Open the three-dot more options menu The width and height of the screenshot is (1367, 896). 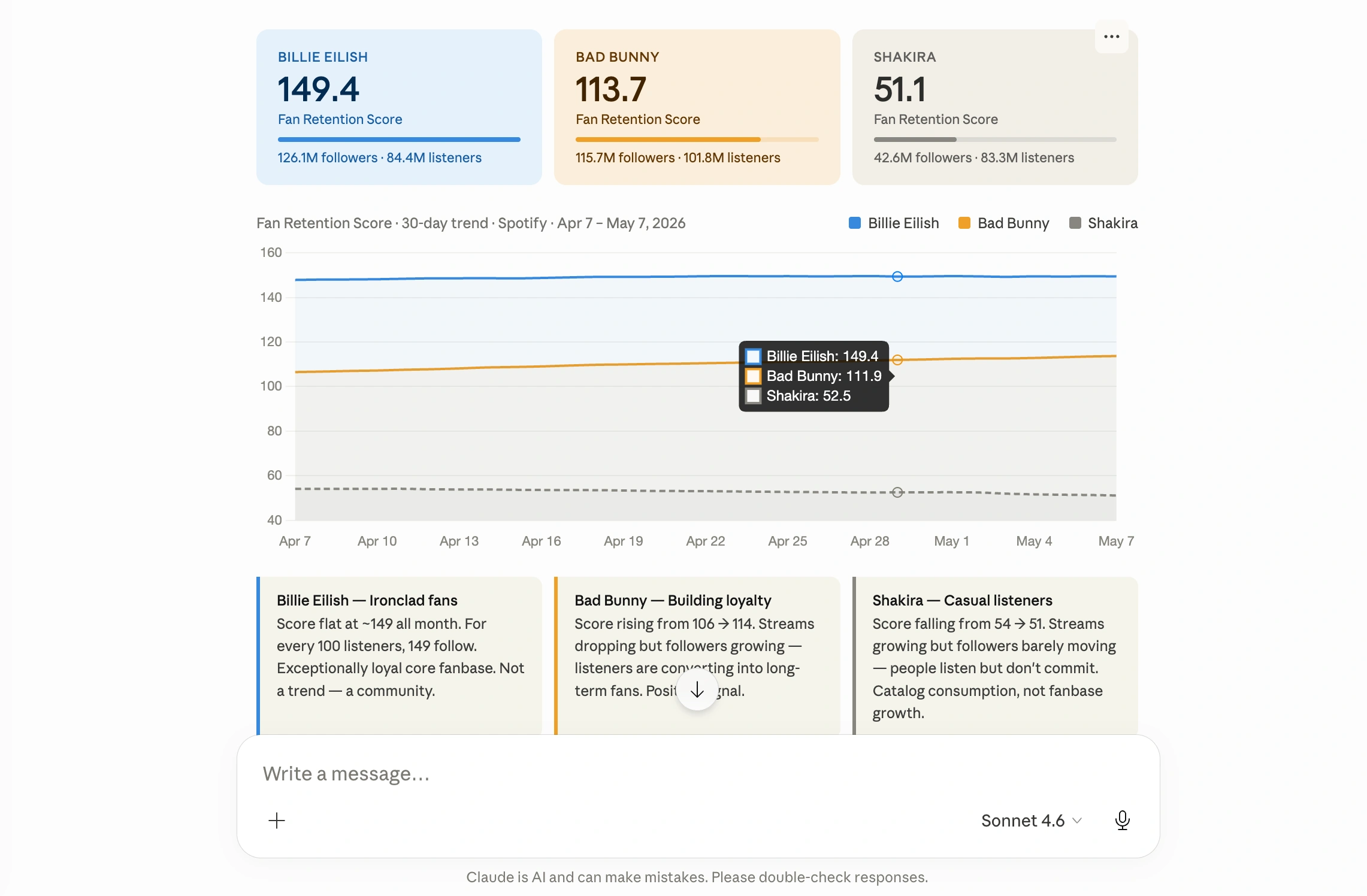1111,37
